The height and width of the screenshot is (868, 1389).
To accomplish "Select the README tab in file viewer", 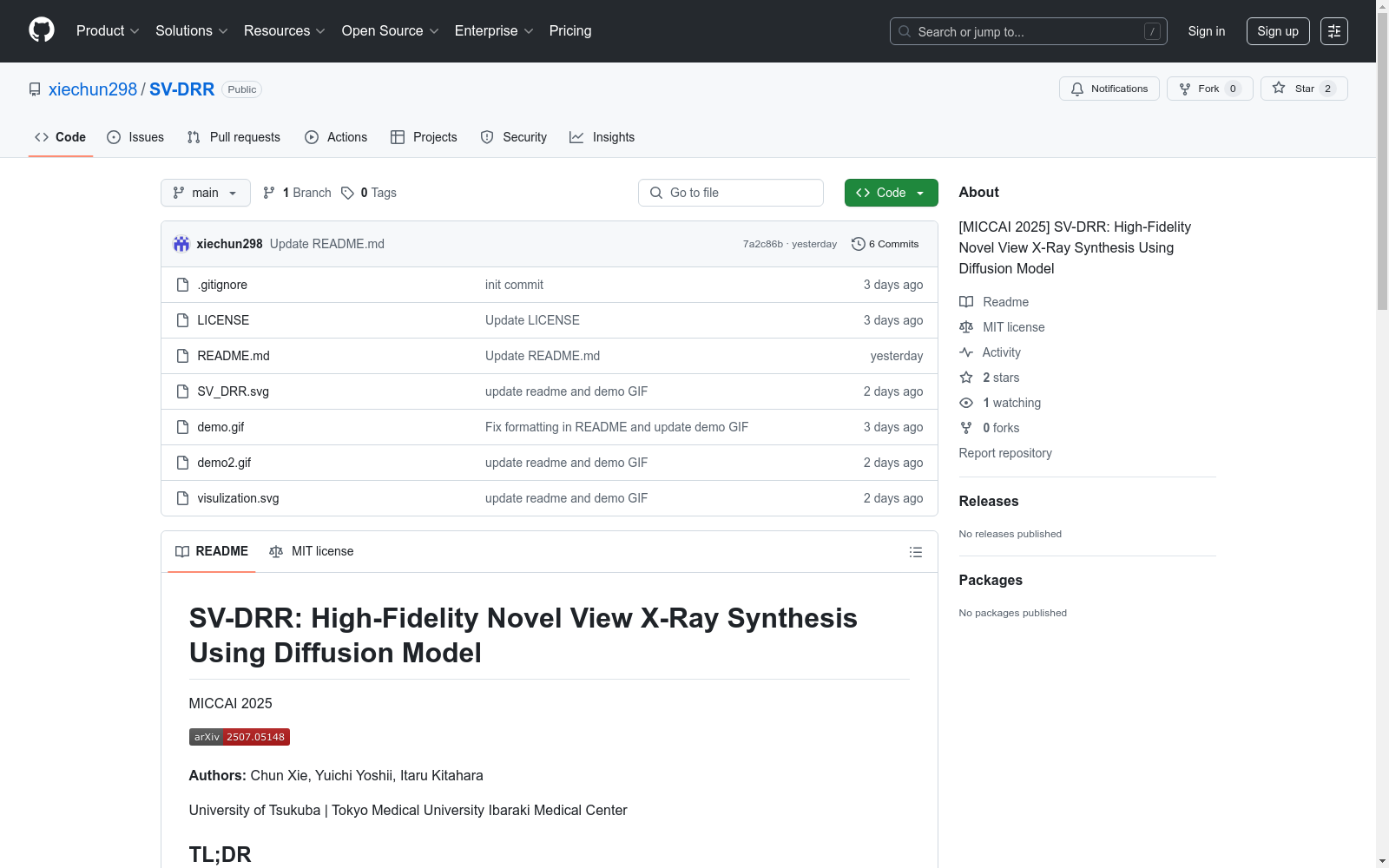I will pyautogui.click(x=212, y=551).
